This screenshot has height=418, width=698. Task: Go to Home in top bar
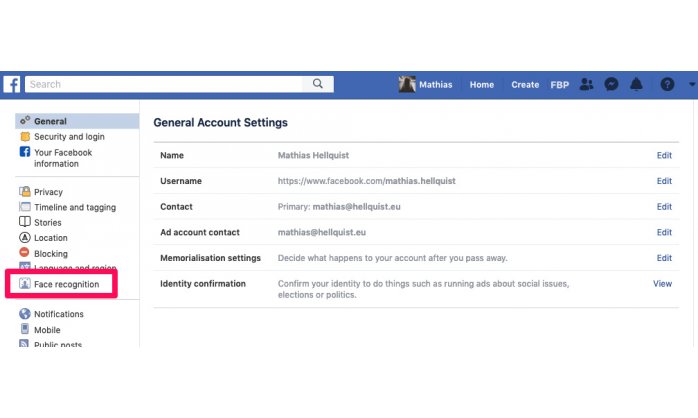pyautogui.click(x=482, y=85)
